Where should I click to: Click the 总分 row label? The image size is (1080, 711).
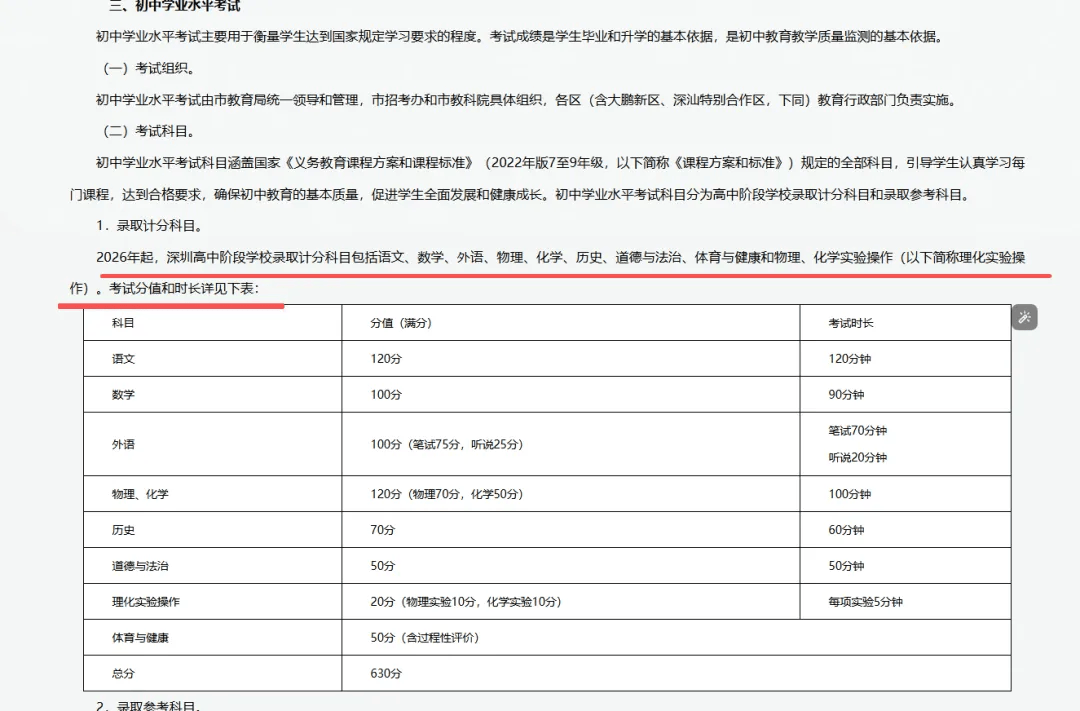(x=212, y=673)
